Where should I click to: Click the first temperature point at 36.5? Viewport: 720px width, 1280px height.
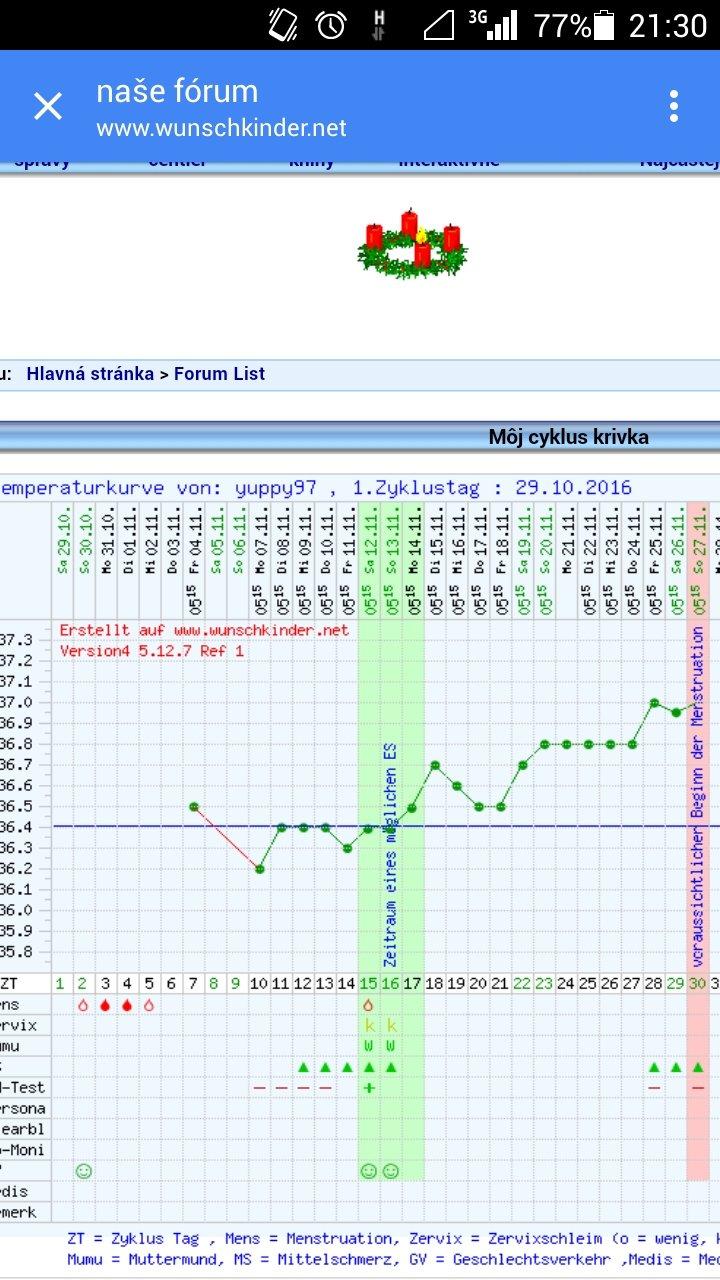click(193, 806)
